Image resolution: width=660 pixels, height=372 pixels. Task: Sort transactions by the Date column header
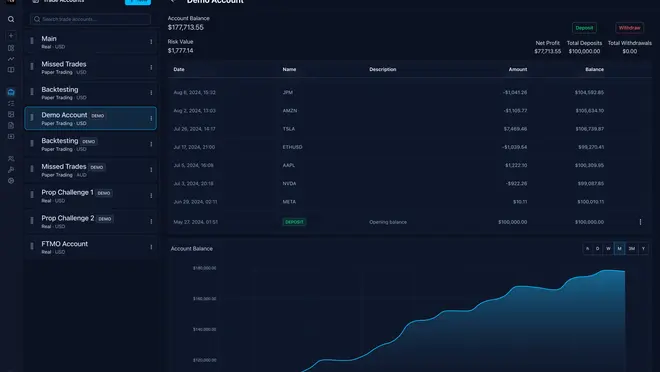click(x=179, y=69)
